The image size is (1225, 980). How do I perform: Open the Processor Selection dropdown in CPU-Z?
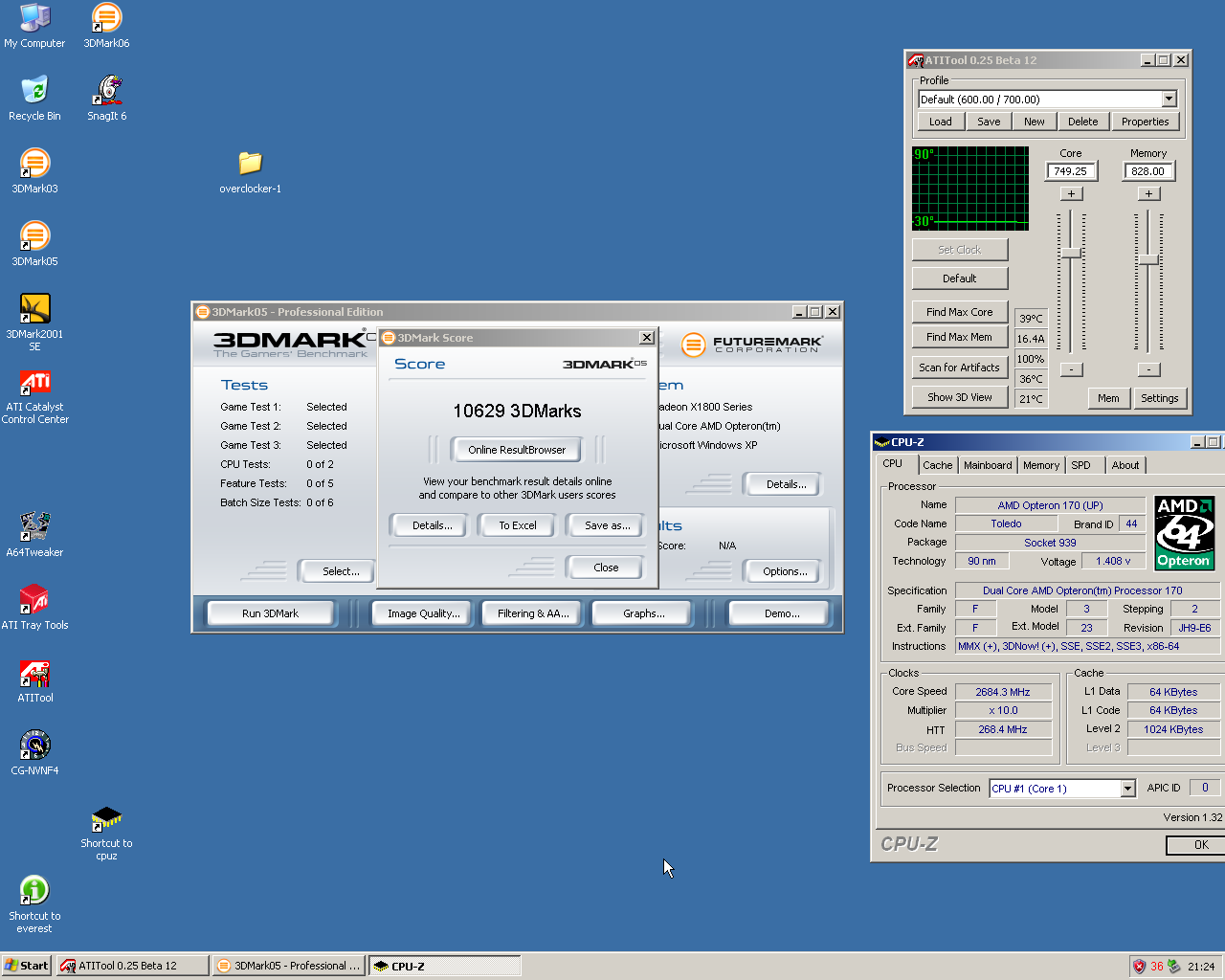point(1127,789)
